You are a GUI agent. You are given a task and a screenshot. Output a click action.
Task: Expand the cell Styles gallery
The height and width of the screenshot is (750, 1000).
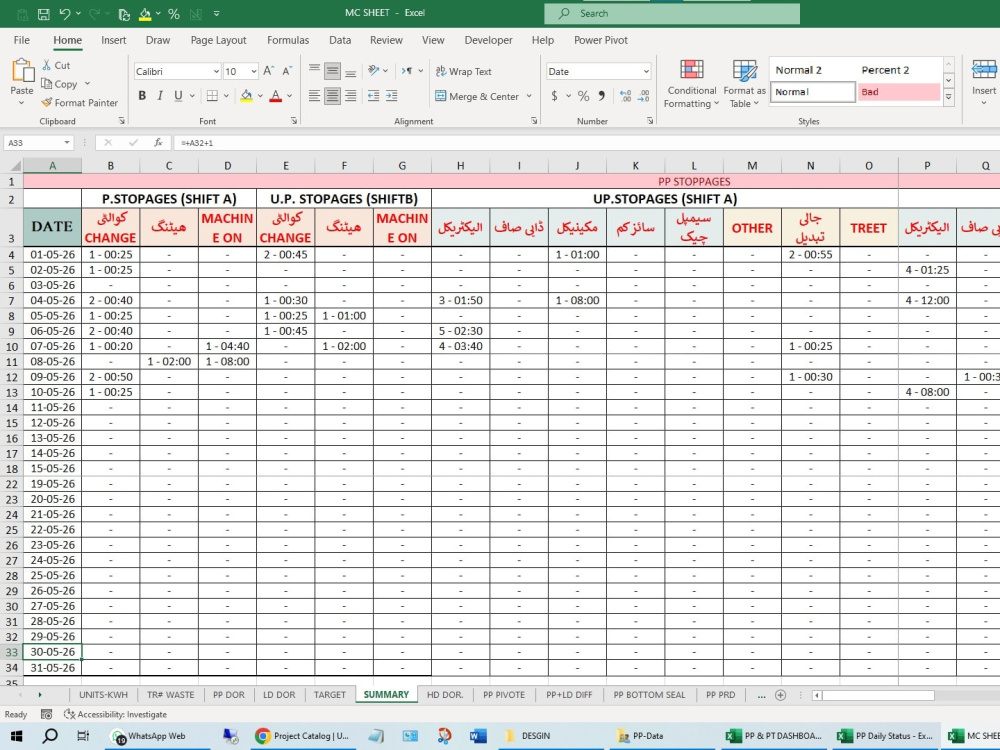tap(948, 97)
